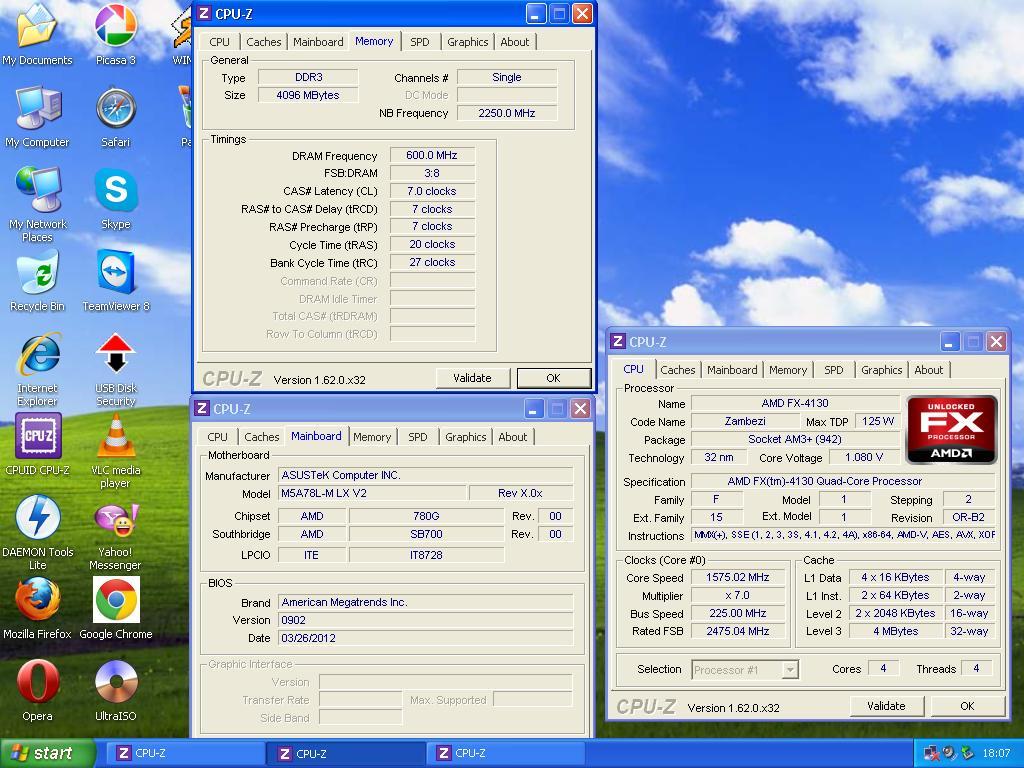1024x768 pixels.
Task: Click CPU-Z title icon in Mainboard window
Action: click(x=202, y=408)
